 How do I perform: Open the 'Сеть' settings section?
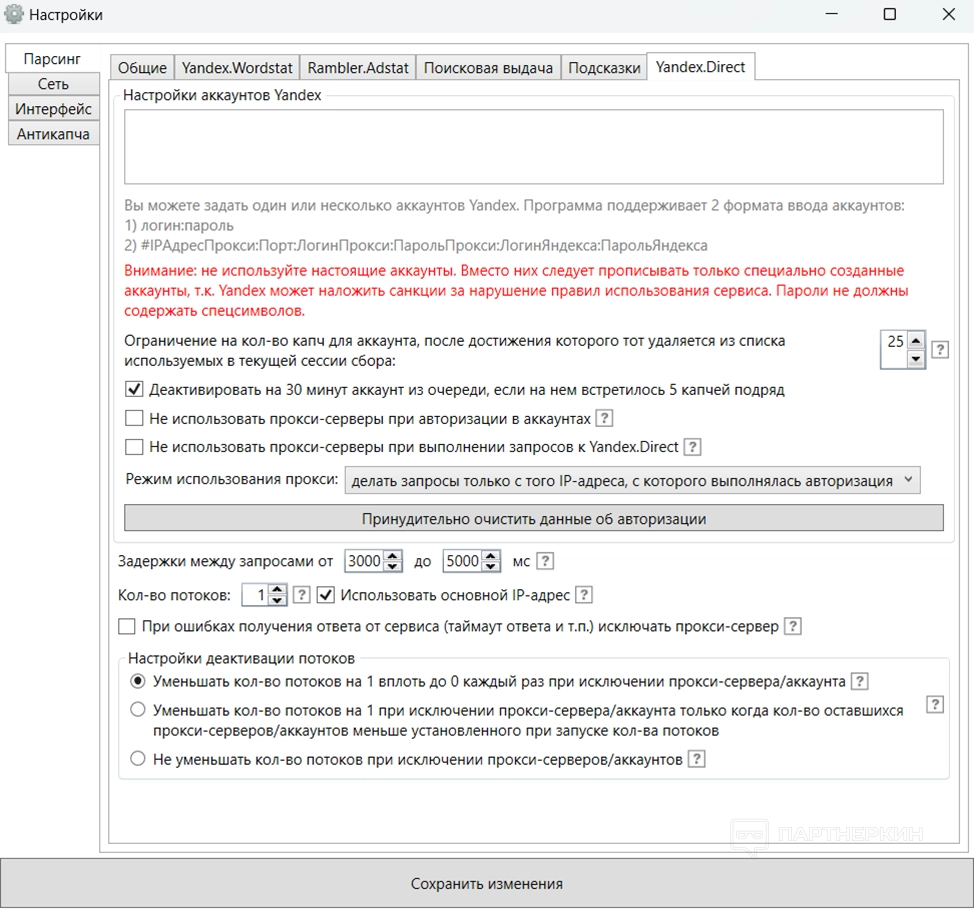(x=53, y=84)
